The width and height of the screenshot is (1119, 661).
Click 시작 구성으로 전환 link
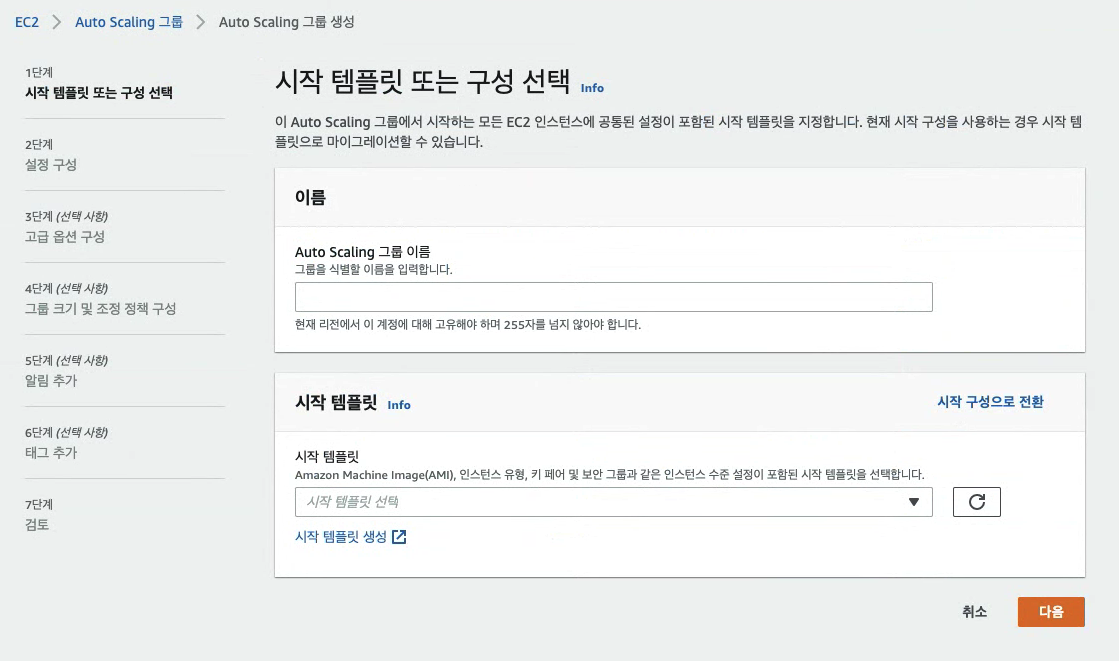(990, 402)
